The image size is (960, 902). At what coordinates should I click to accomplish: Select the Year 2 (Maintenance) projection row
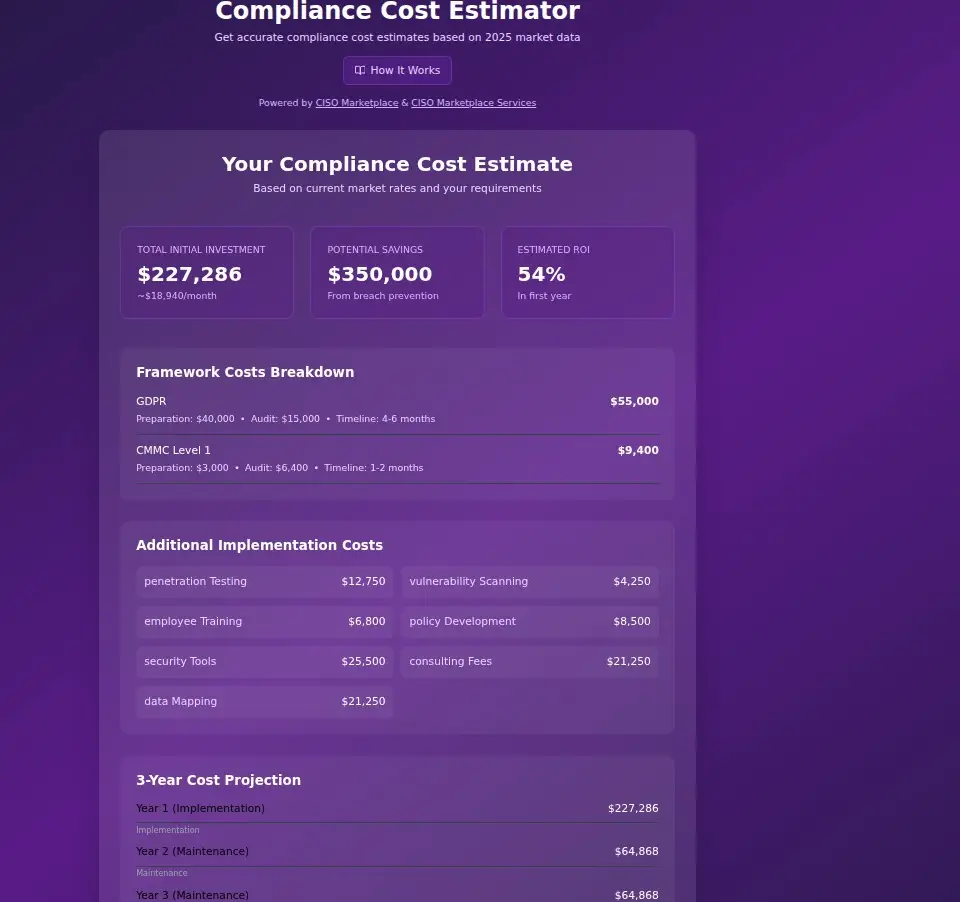(x=397, y=851)
